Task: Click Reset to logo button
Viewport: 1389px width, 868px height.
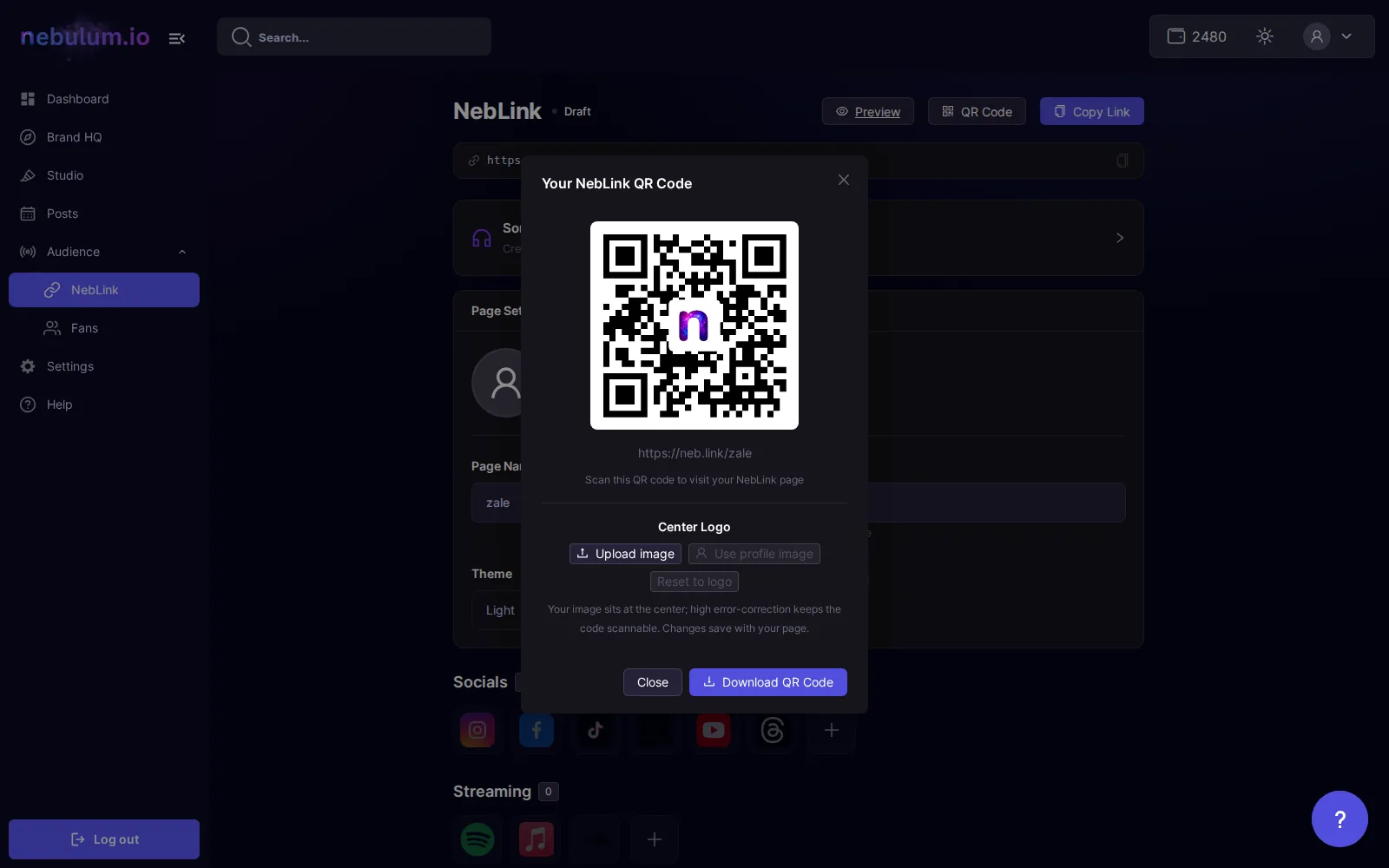Action: (x=694, y=582)
